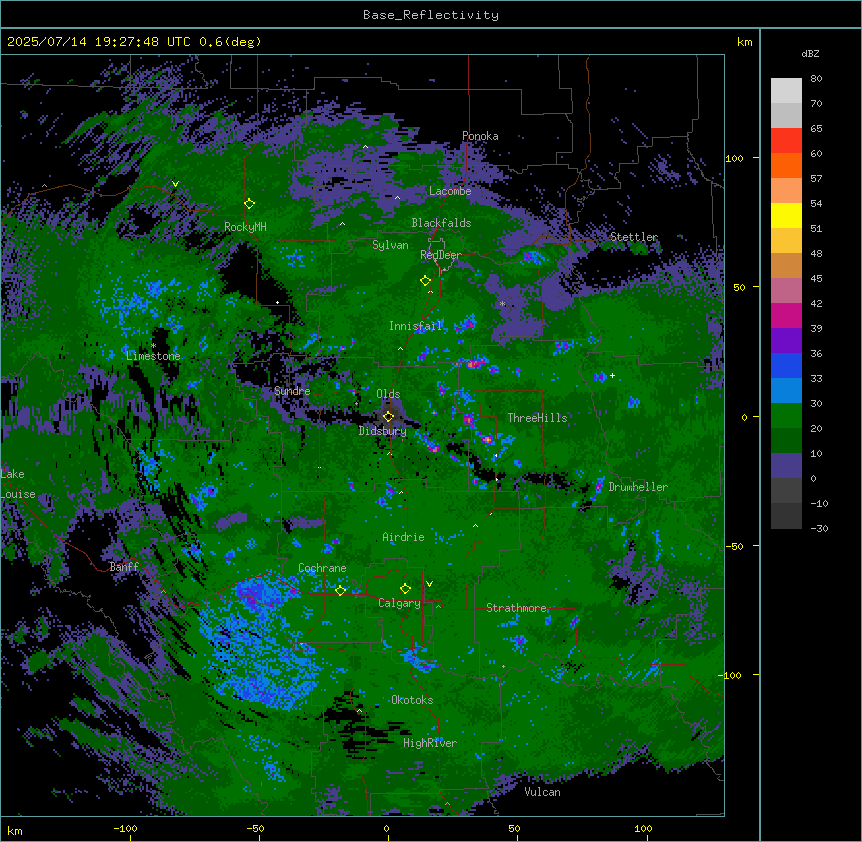Pick the bright yellow 51-54 dBZ swatch
Screen dimensions: 862x842
(786, 215)
